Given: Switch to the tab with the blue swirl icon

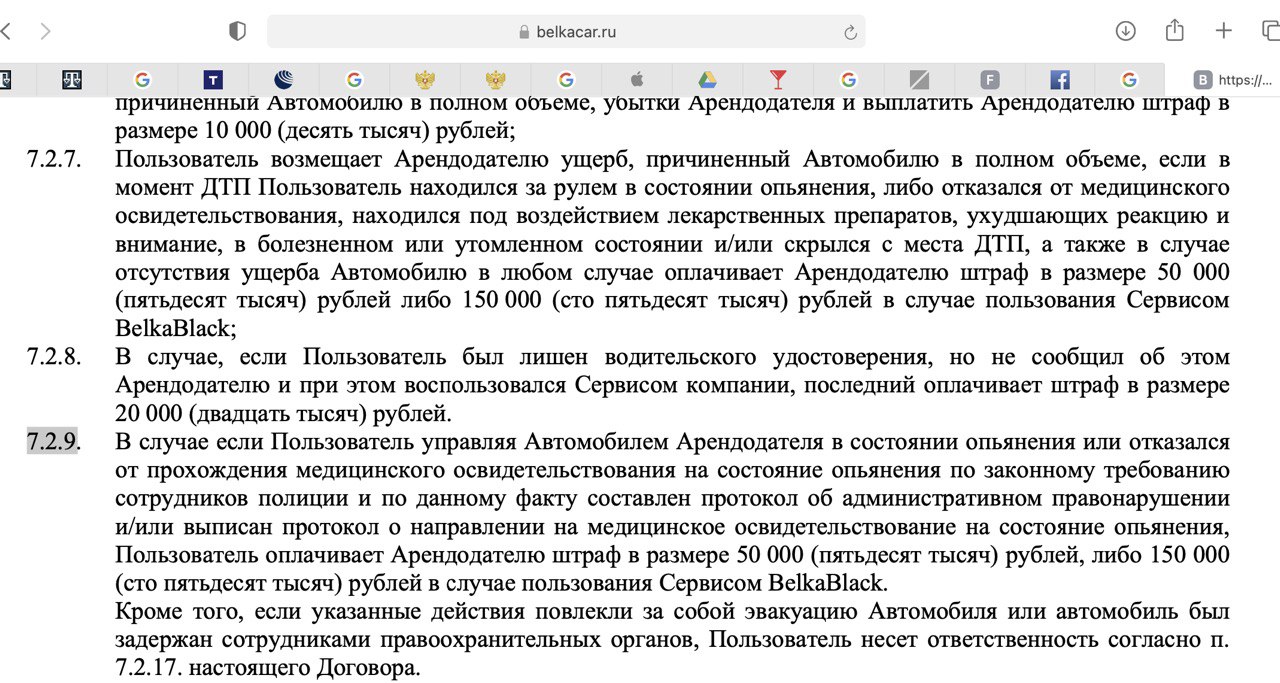Looking at the screenshot, I should click(284, 80).
